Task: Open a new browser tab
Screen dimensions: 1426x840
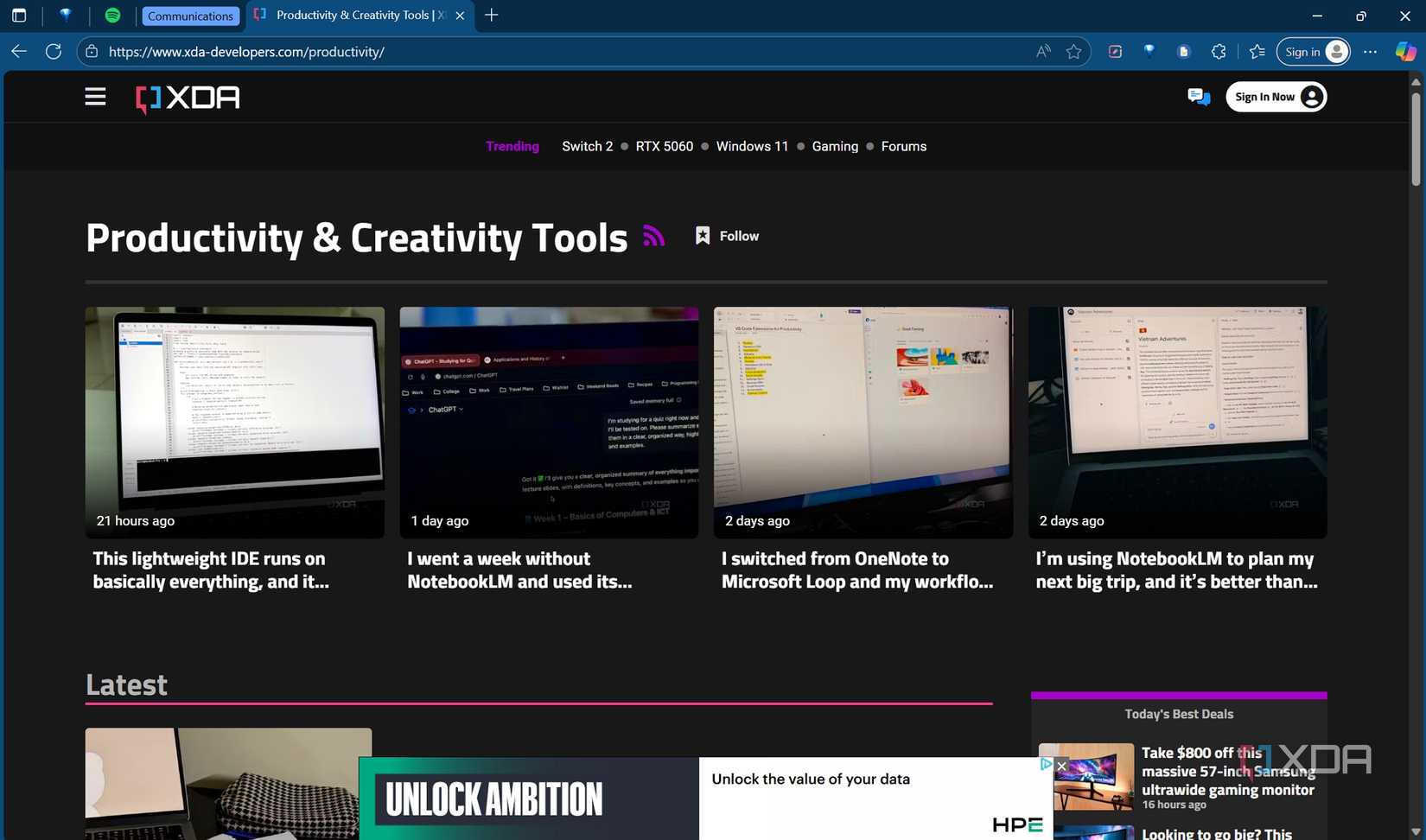Action: (490, 15)
